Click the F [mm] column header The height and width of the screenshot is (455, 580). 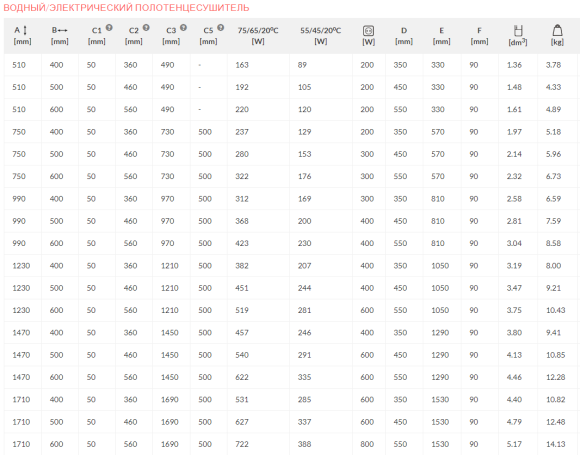pyautogui.click(x=479, y=36)
